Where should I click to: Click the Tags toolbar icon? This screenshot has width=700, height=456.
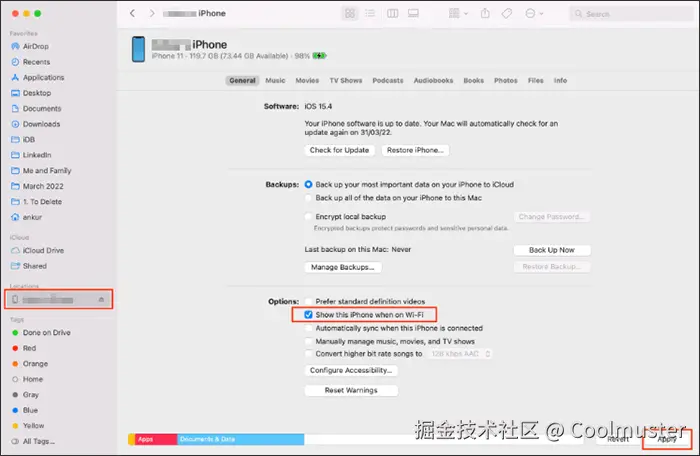tap(507, 13)
